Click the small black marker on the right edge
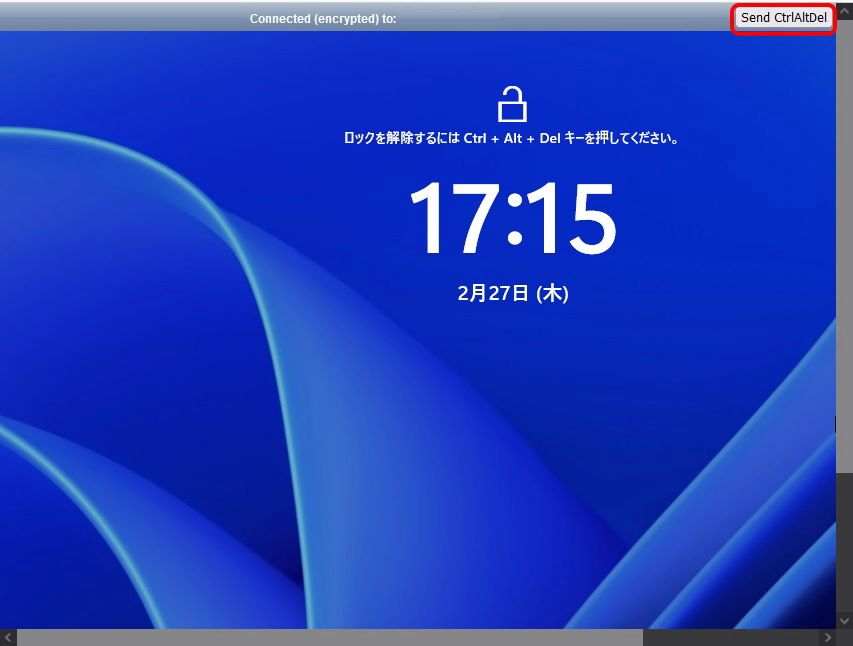 [x=835, y=424]
